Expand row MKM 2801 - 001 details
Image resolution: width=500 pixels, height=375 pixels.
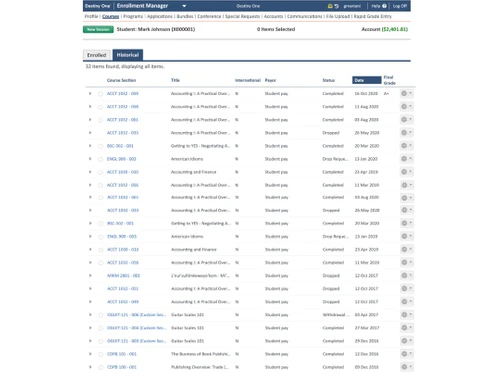click(90, 276)
